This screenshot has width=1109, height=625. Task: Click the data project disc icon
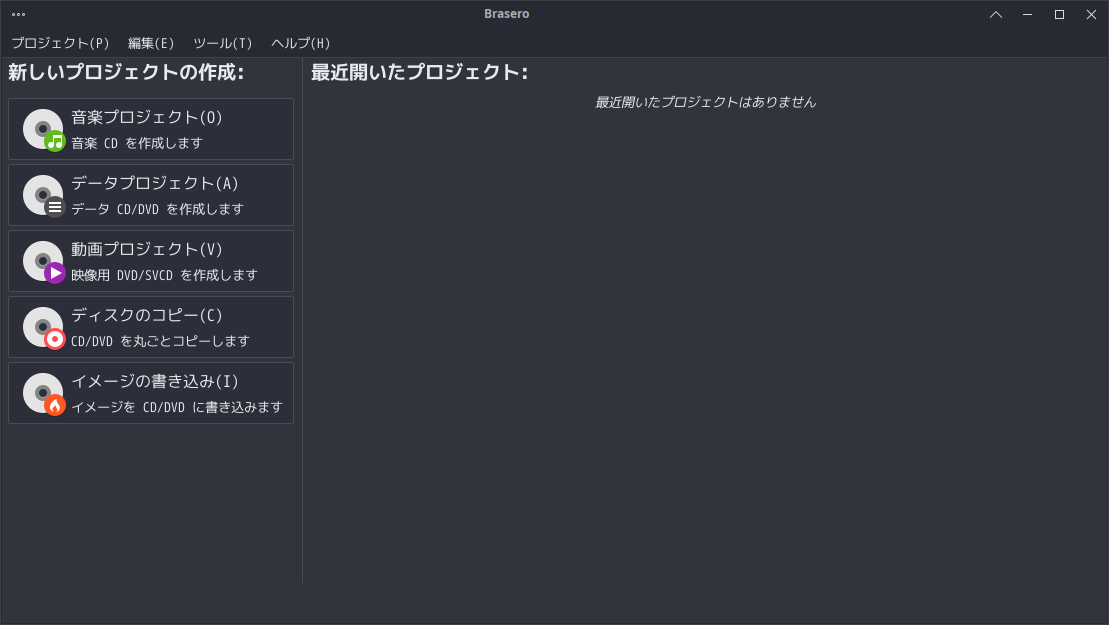[x=43, y=196]
